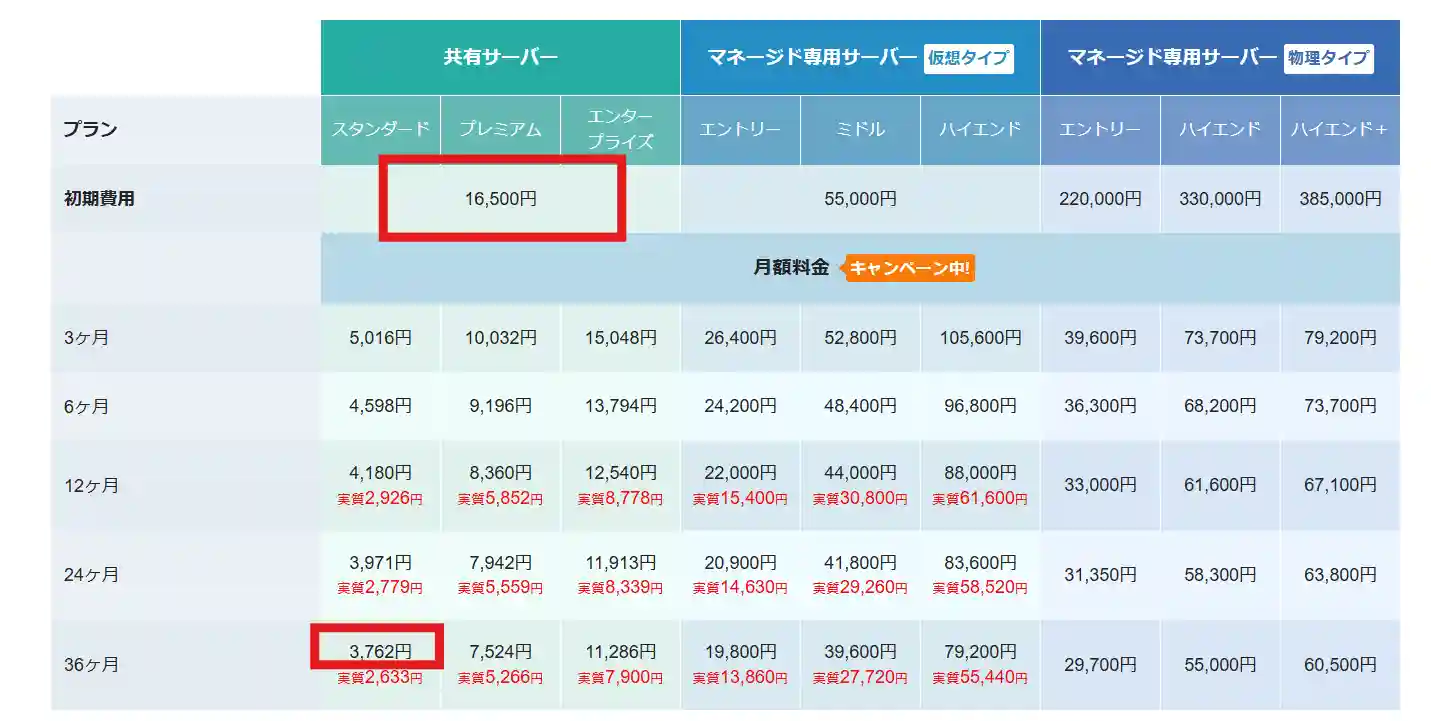1431x721 pixels.
Task: Click the red 実質58,520円 price
Action: (x=980, y=588)
